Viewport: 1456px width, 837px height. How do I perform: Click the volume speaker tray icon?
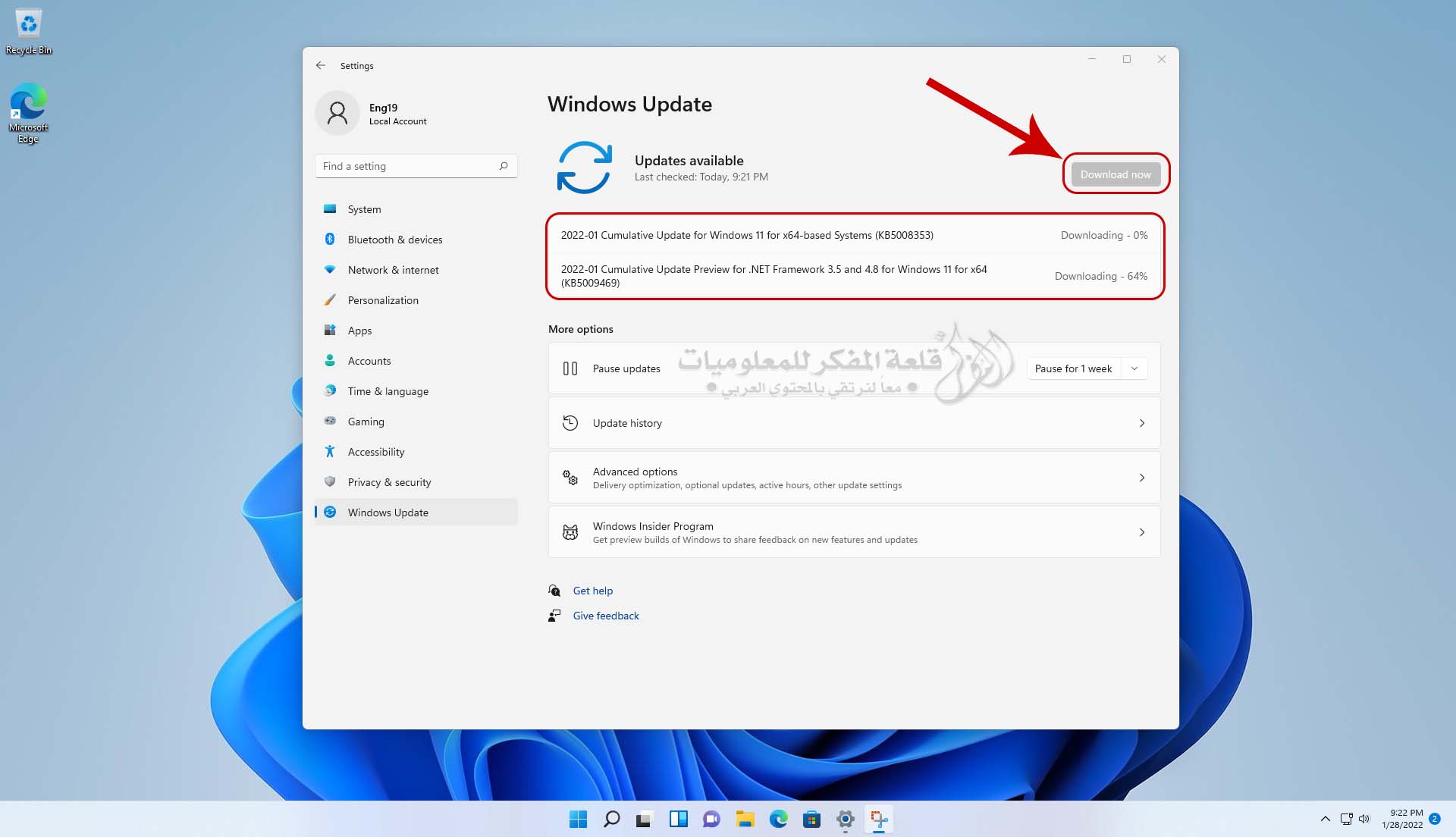(1364, 819)
